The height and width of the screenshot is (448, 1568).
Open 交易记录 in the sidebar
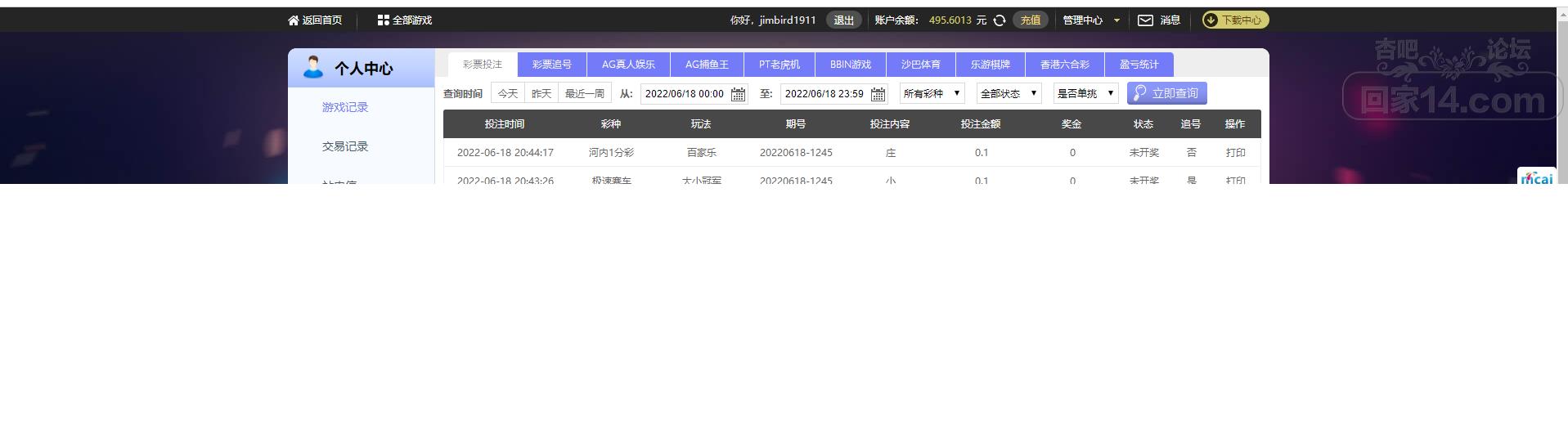coord(345,146)
